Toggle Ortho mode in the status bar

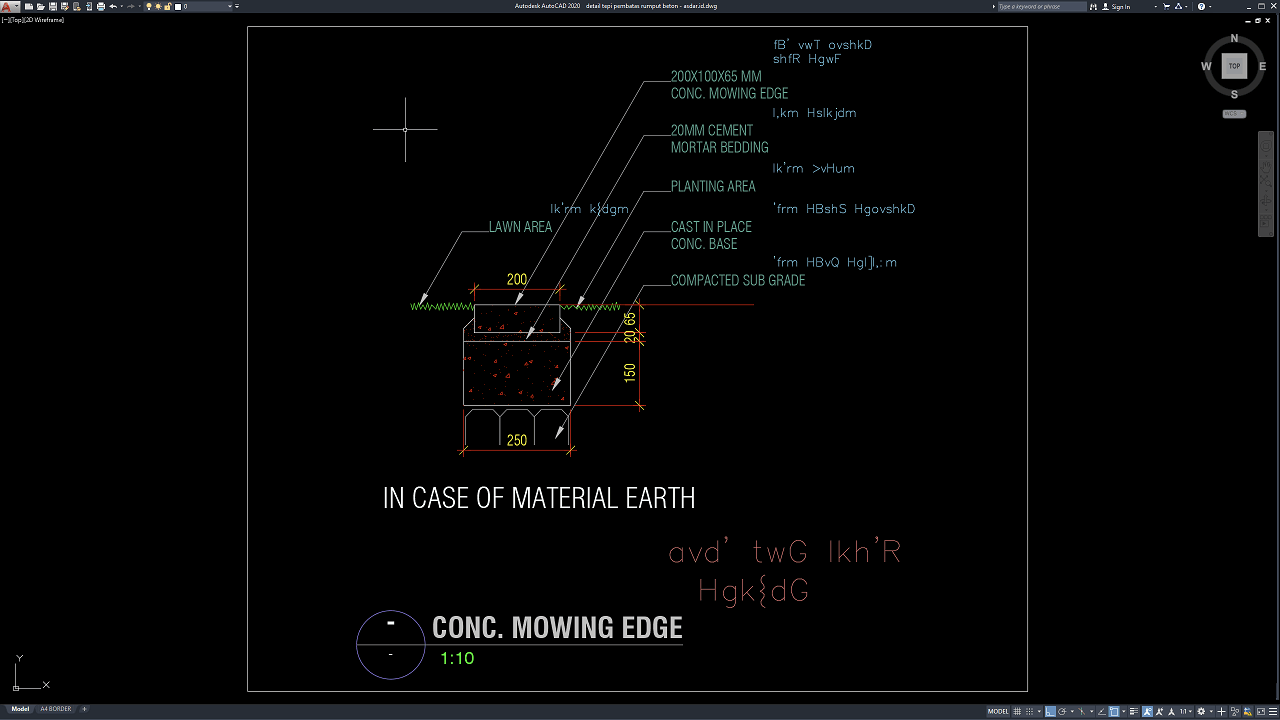coord(1050,712)
